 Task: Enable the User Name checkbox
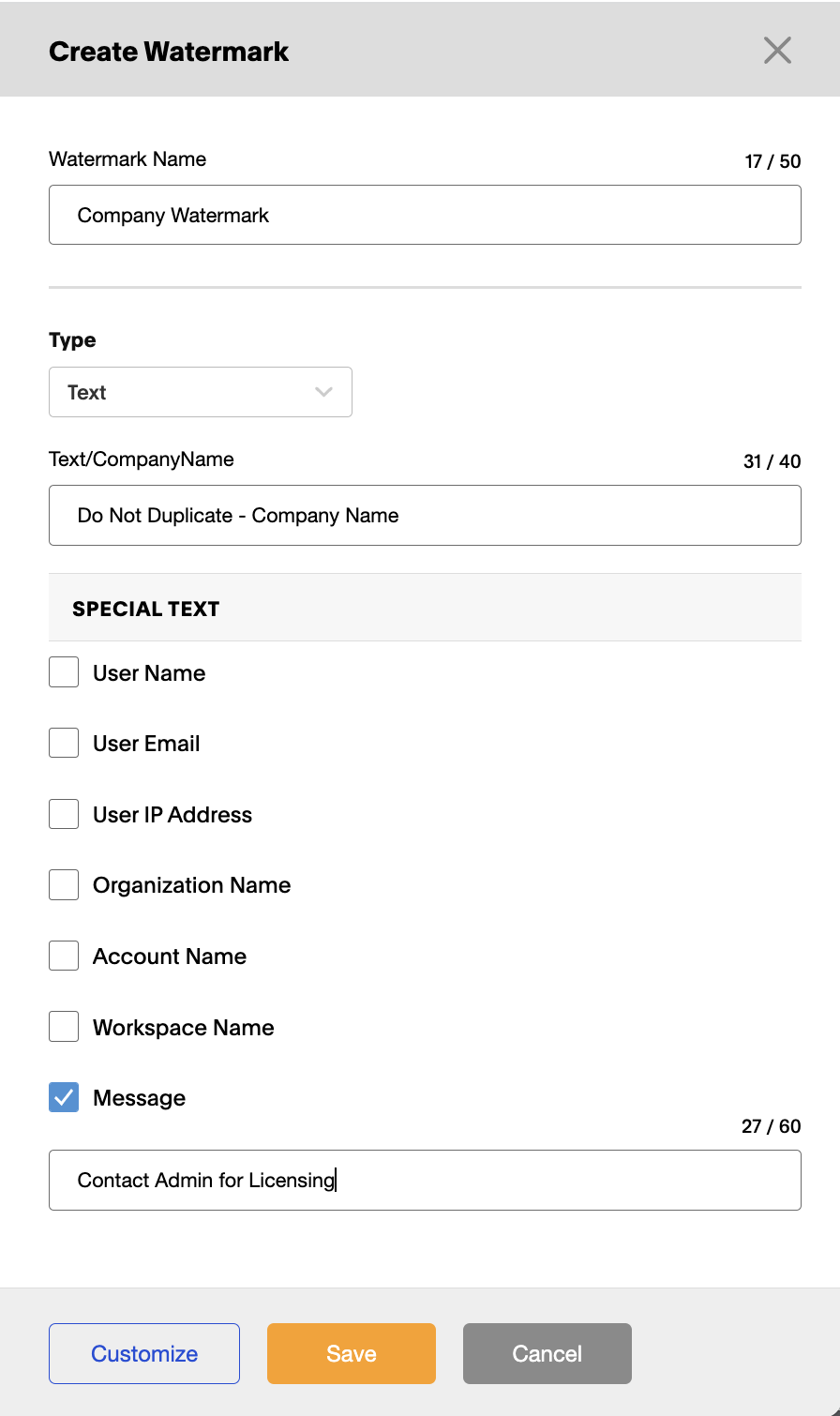point(64,672)
